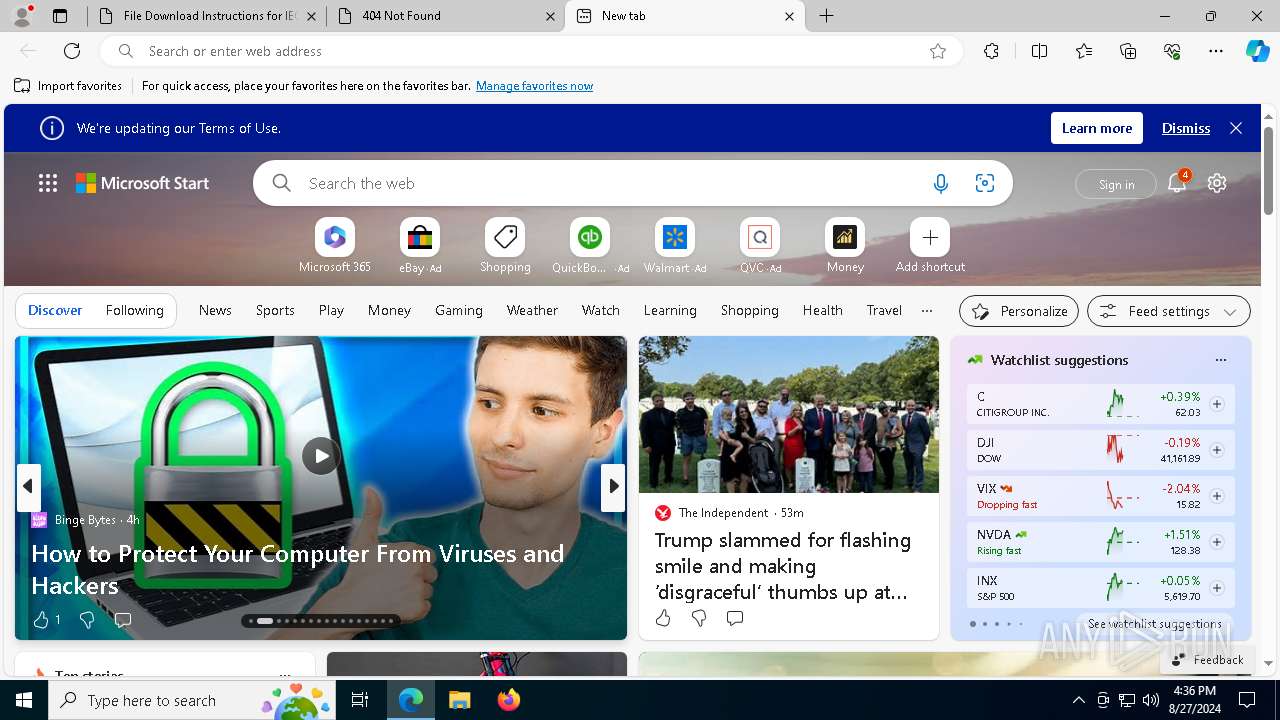Dislike the Trump article
The width and height of the screenshot is (1280, 720).
pyautogui.click(x=699, y=618)
